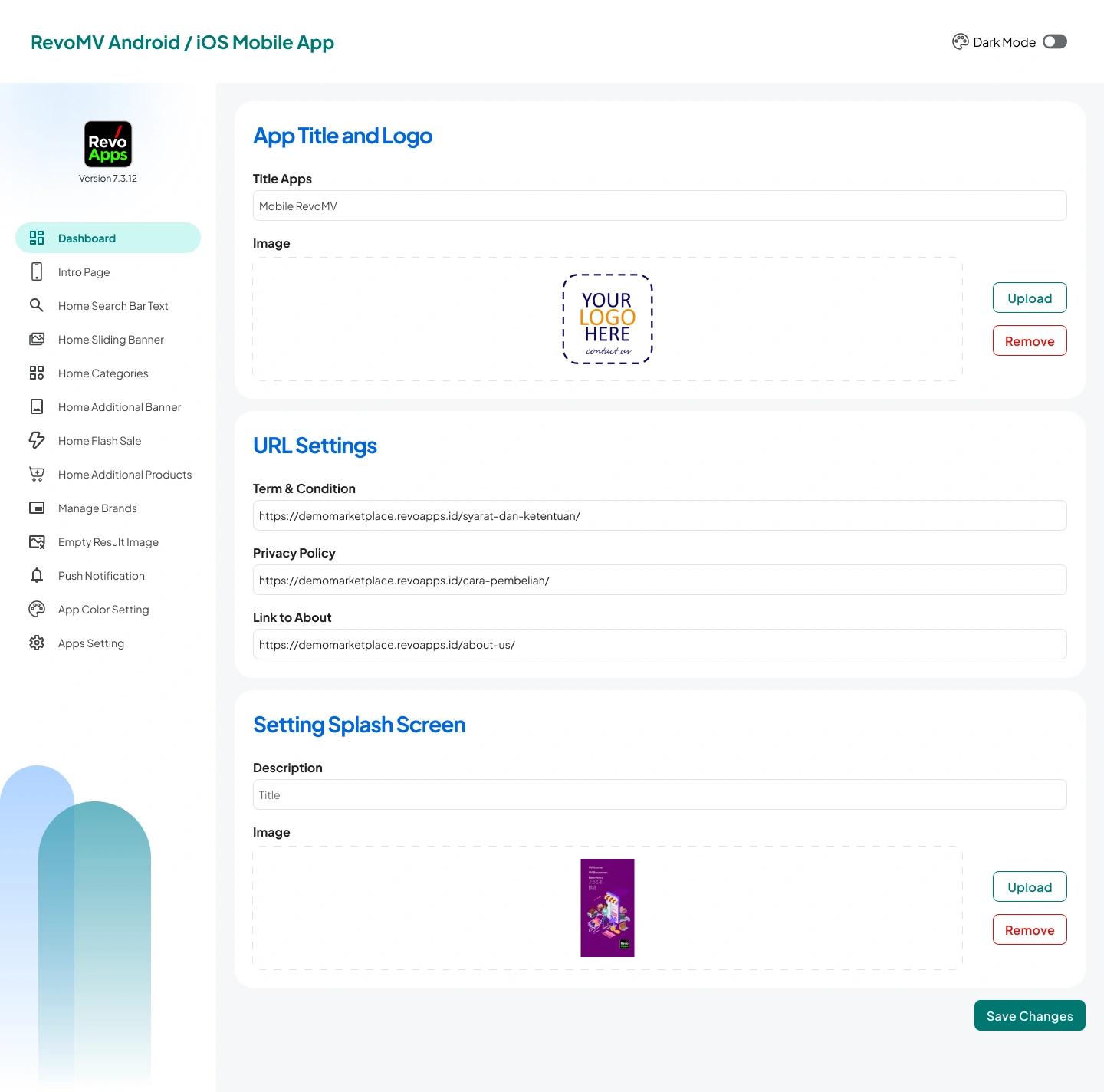Click the Term & Condition URL field

tap(660, 515)
